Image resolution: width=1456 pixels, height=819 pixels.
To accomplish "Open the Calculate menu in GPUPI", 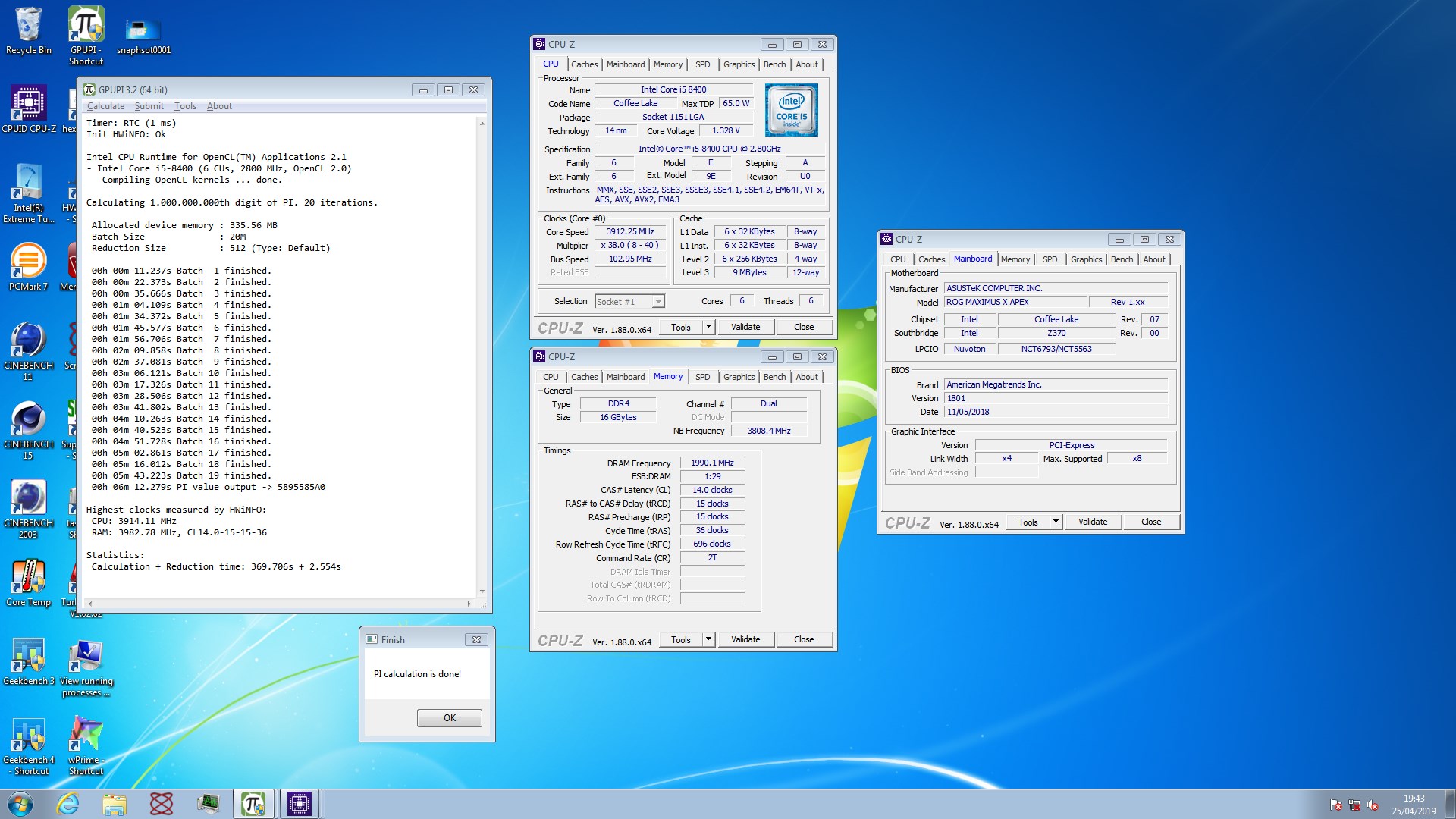I will (105, 106).
